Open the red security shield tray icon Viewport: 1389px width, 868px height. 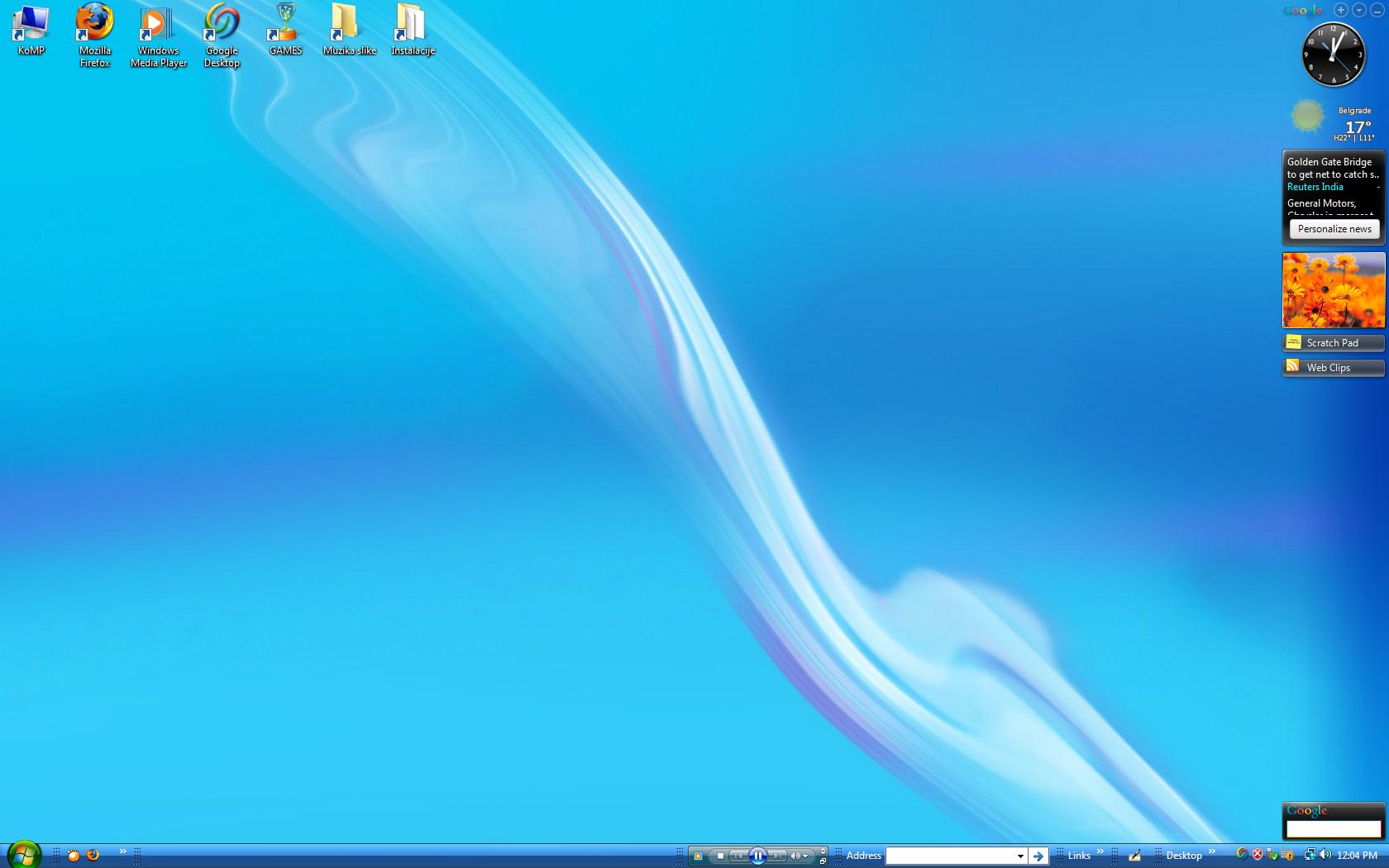pos(1258,855)
